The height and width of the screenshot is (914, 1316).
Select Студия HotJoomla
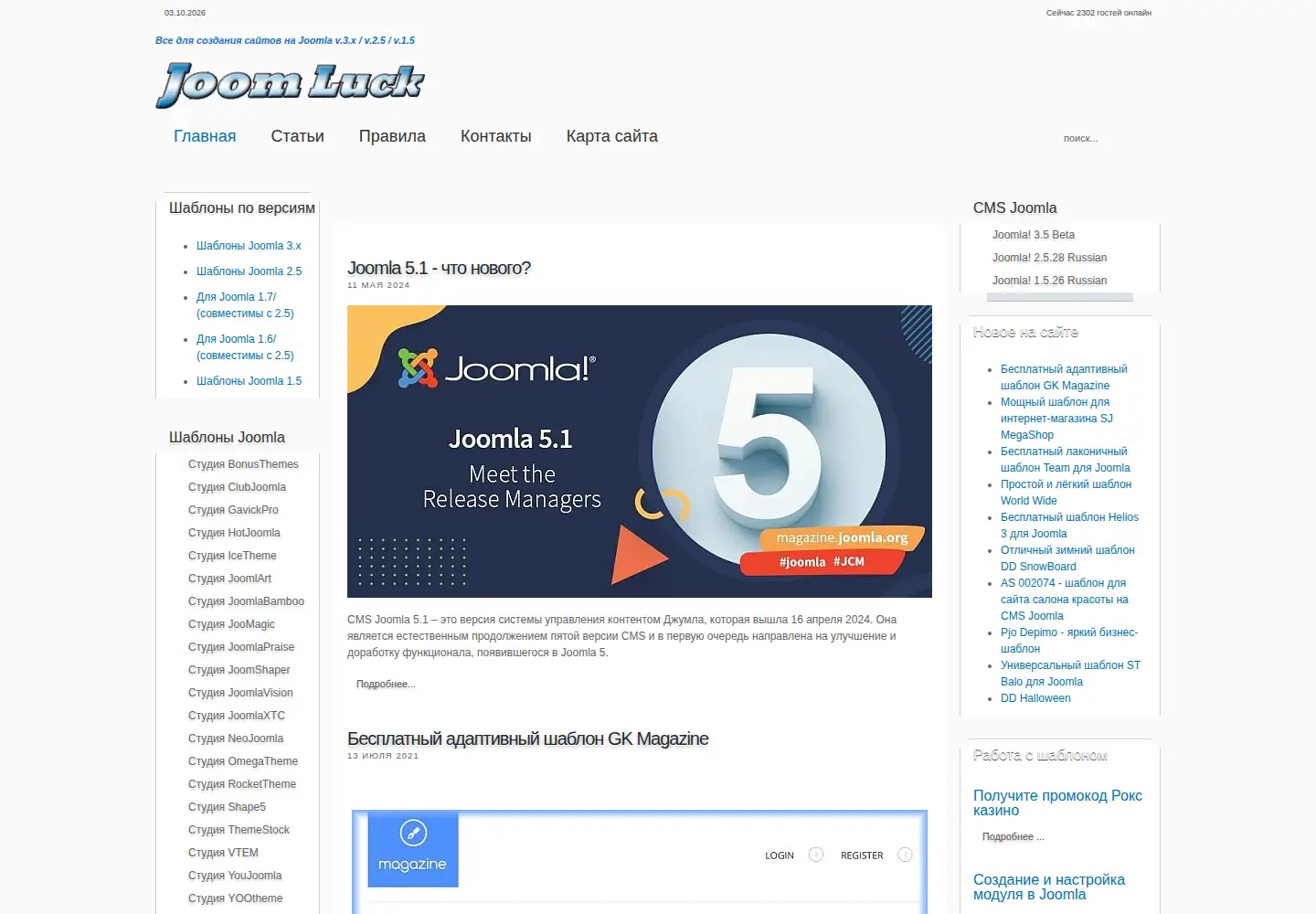point(234,533)
